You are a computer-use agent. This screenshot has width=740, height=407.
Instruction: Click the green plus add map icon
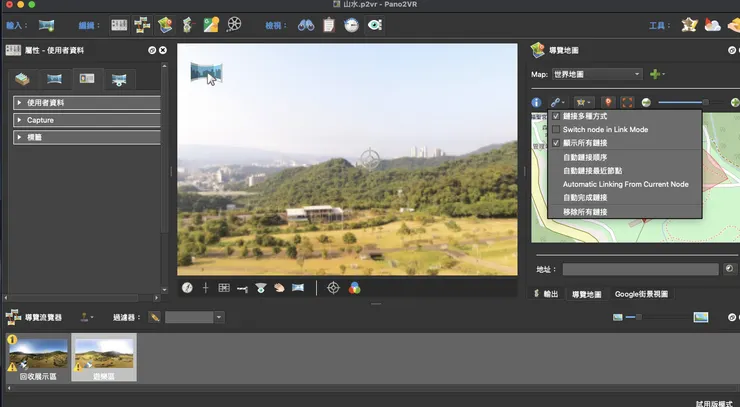(x=655, y=74)
